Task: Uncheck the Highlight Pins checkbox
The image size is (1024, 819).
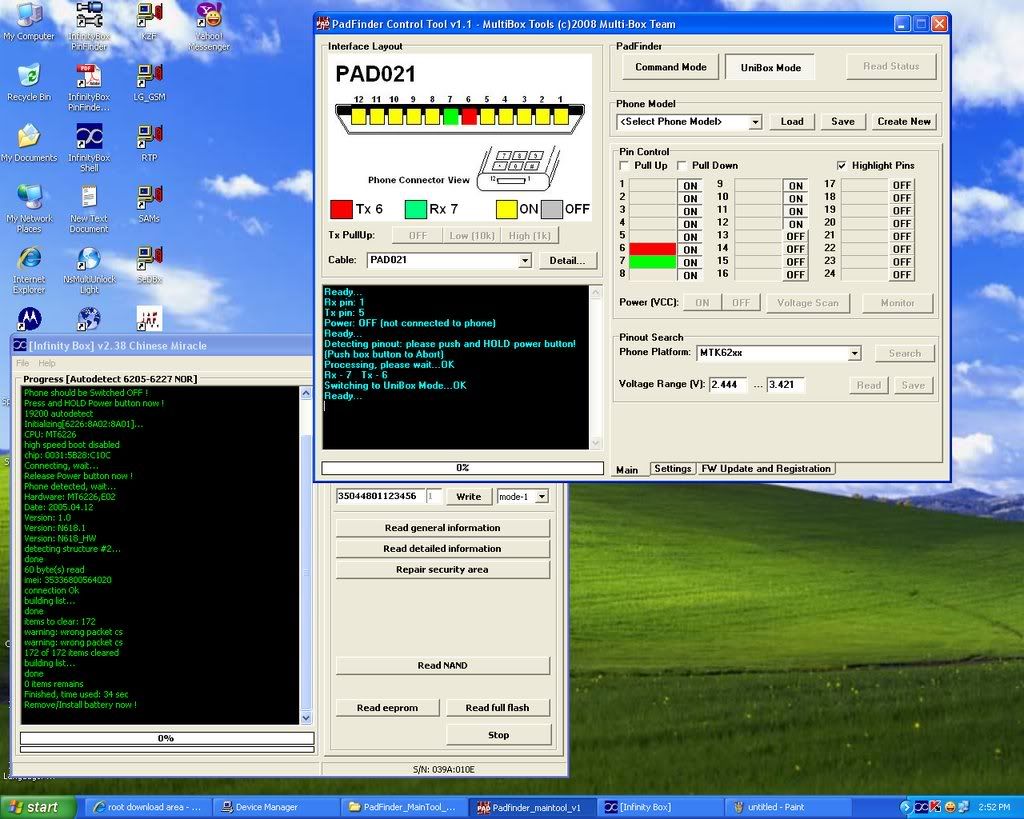Action: pos(842,165)
